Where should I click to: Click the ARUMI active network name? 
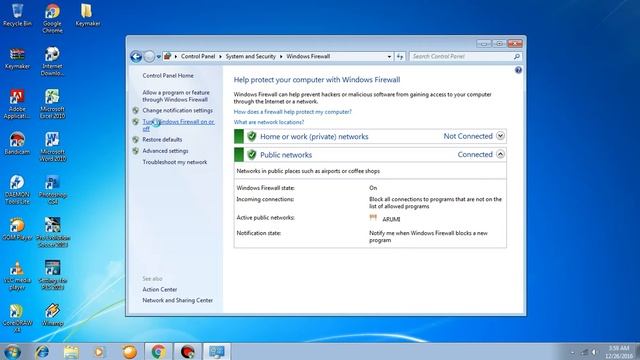(x=391, y=219)
